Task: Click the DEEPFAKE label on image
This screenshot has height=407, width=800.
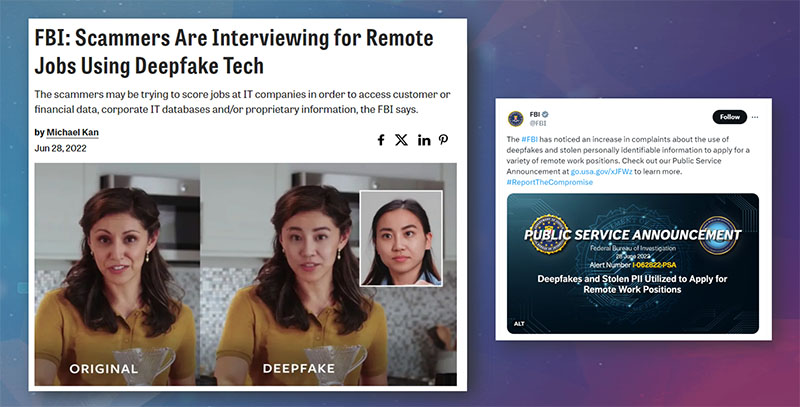Action: click(x=299, y=368)
